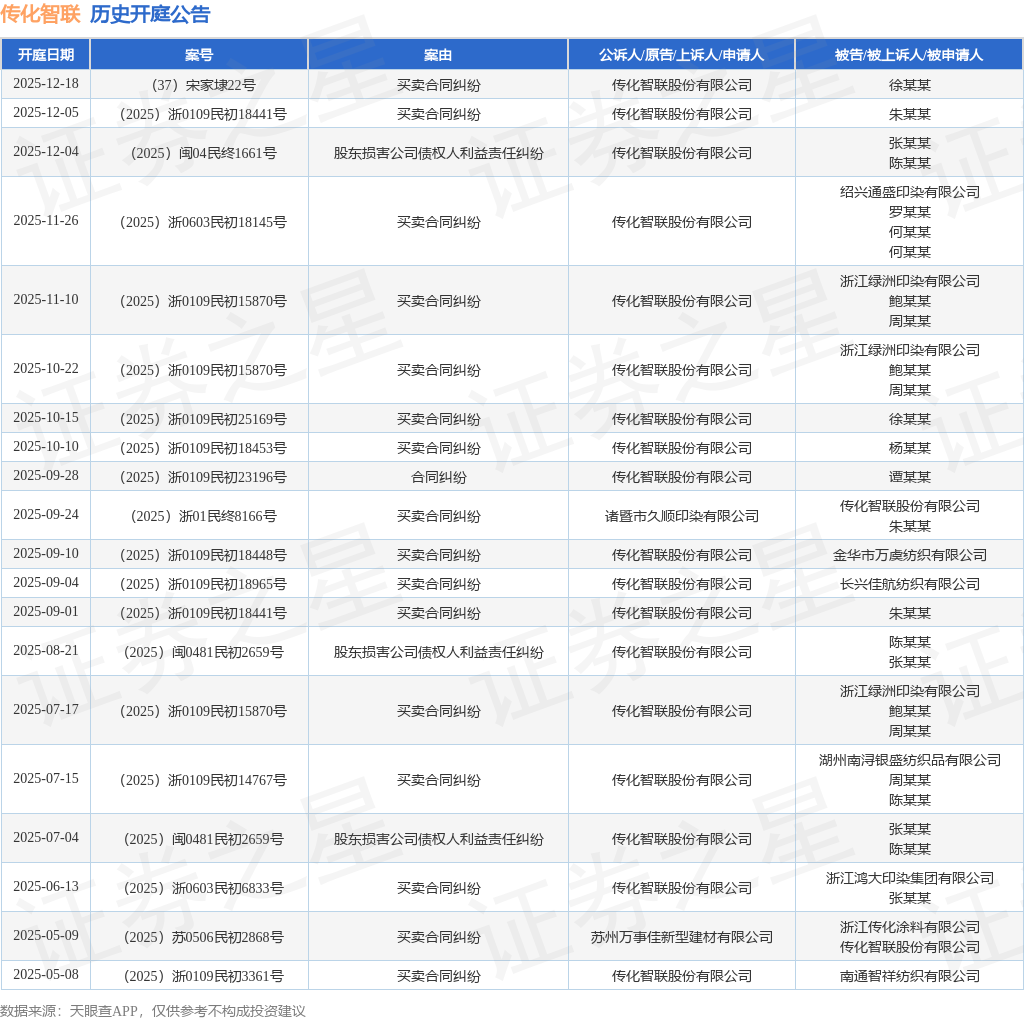Click date cell 2025-11-10
The image size is (1024, 1020).
(46, 300)
